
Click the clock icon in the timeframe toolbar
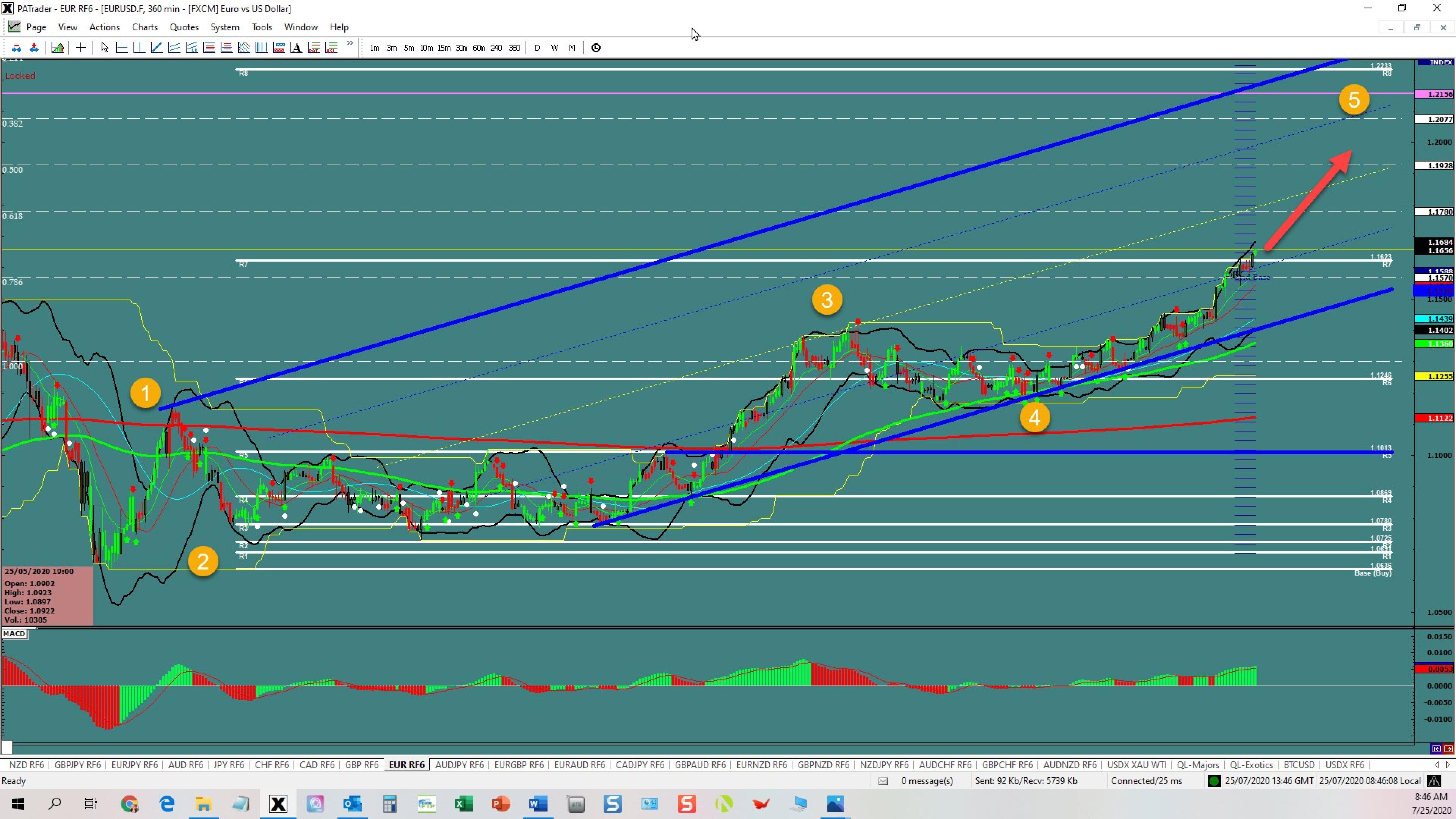[596, 48]
